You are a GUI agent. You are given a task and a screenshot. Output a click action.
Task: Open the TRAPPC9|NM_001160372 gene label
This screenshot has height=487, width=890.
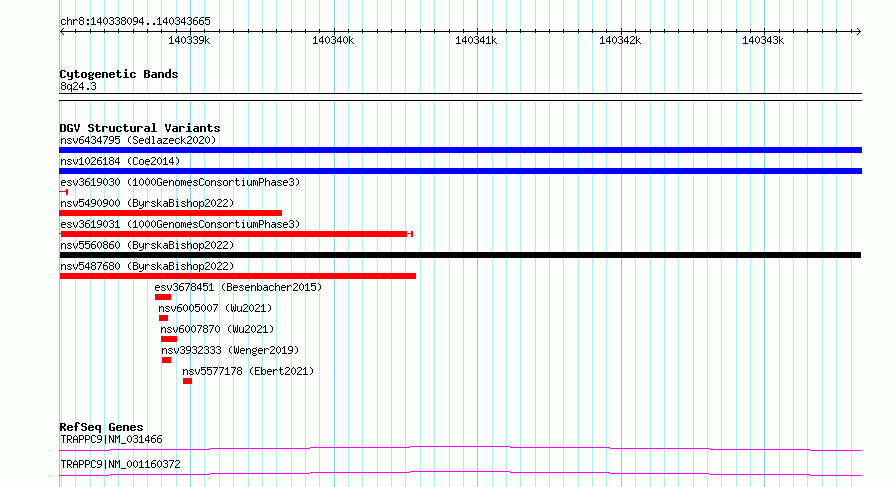(120, 464)
